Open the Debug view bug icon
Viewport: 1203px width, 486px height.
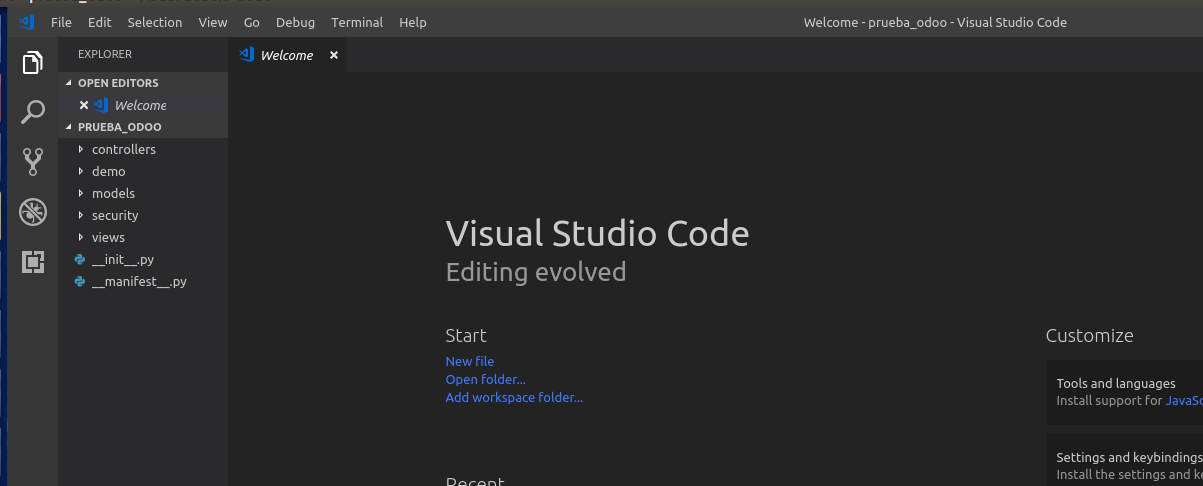pos(33,211)
